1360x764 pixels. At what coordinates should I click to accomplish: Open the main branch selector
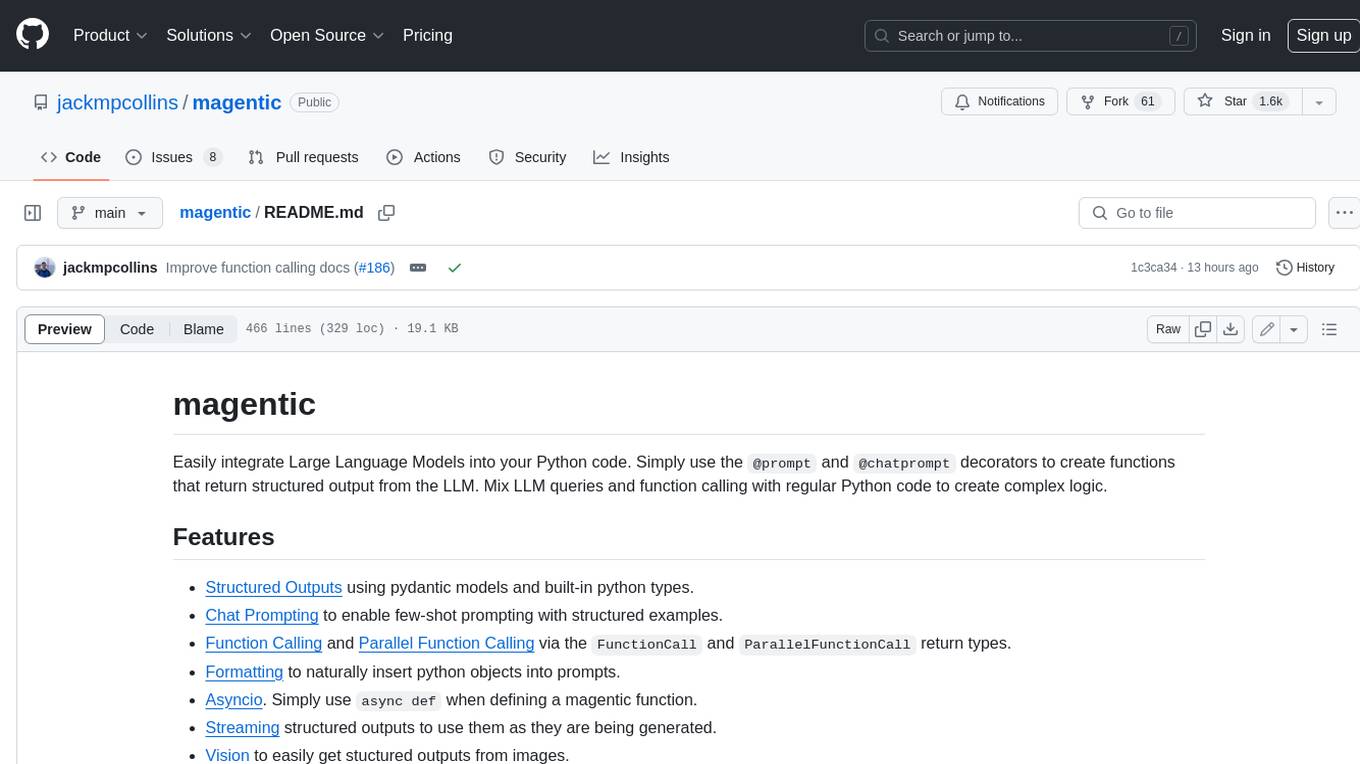pos(109,213)
